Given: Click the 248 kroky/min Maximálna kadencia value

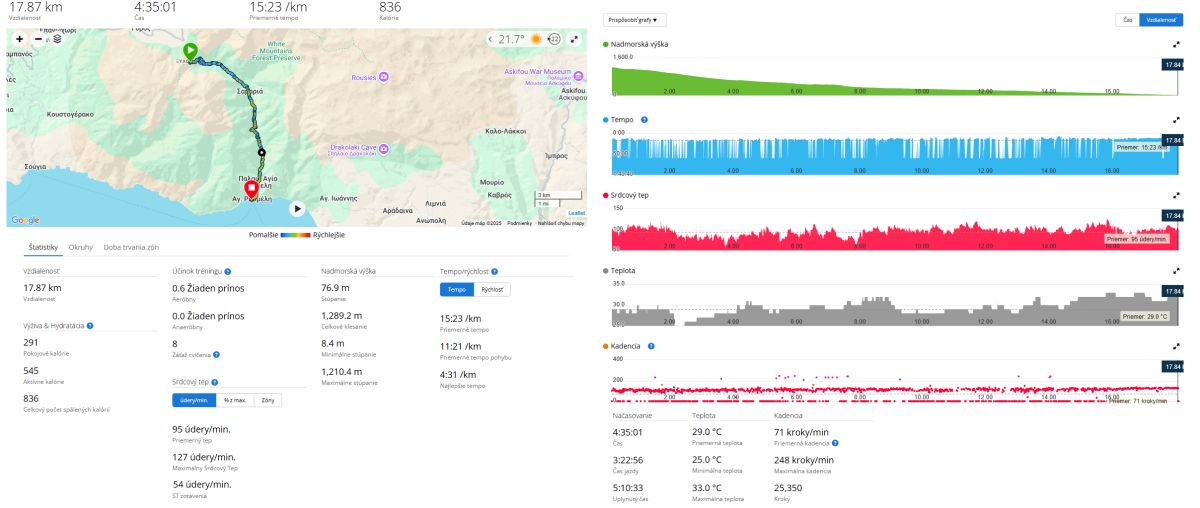Looking at the screenshot, I should [x=804, y=460].
